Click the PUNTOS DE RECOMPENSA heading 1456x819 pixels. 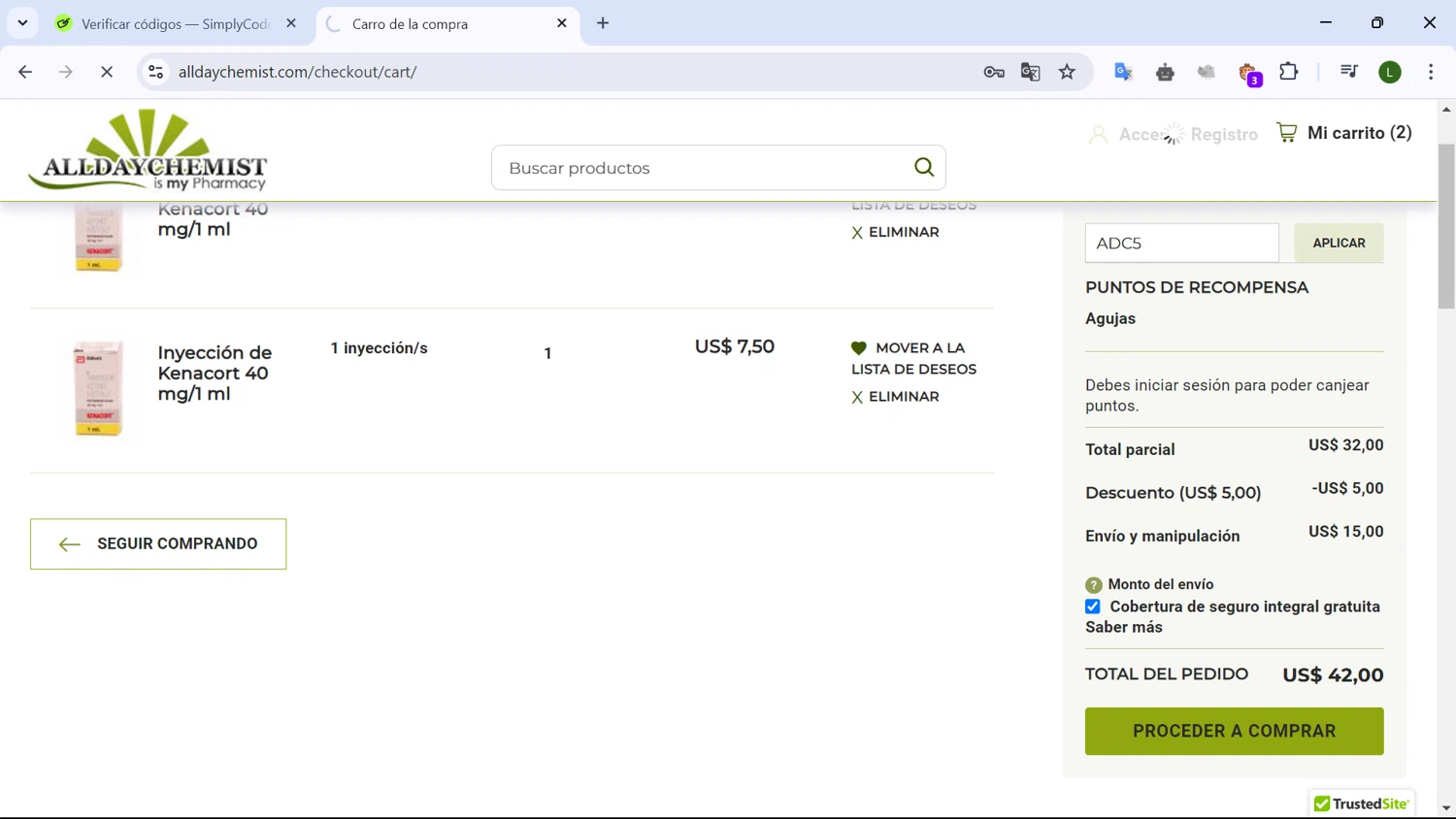(x=1197, y=288)
